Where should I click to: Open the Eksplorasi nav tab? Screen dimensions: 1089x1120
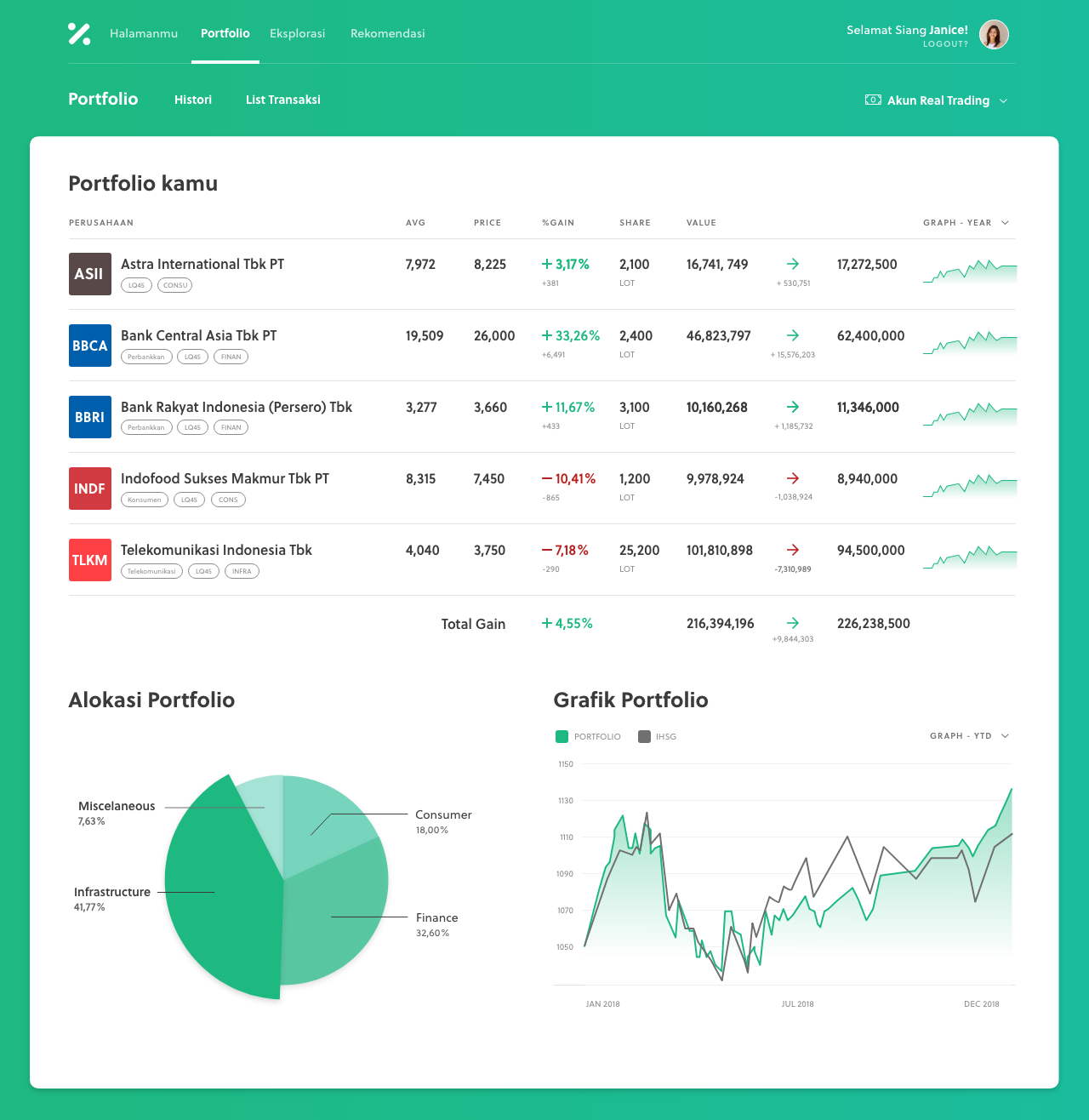[298, 33]
